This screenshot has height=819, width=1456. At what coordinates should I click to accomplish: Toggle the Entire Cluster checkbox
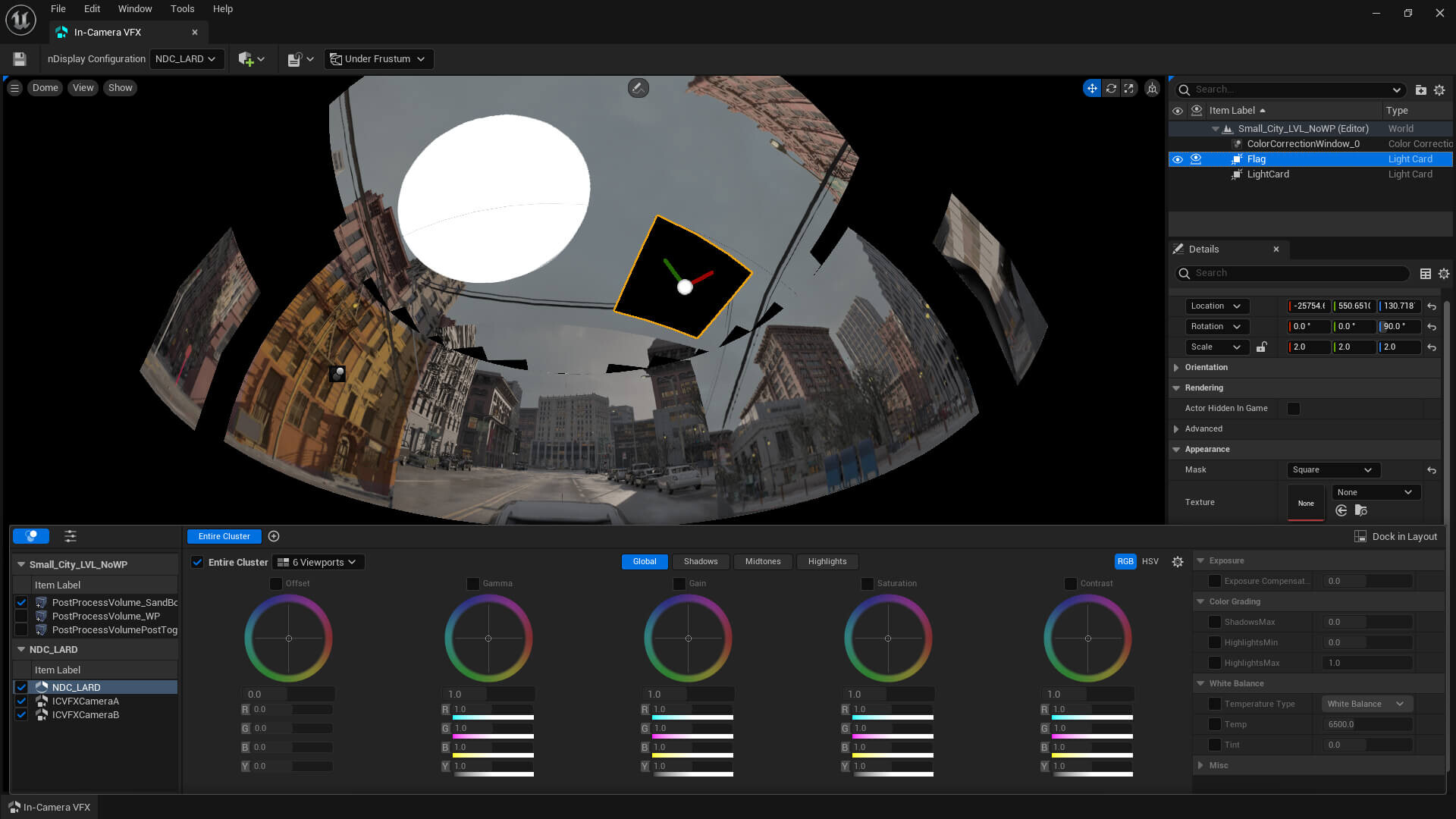click(197, 562)
